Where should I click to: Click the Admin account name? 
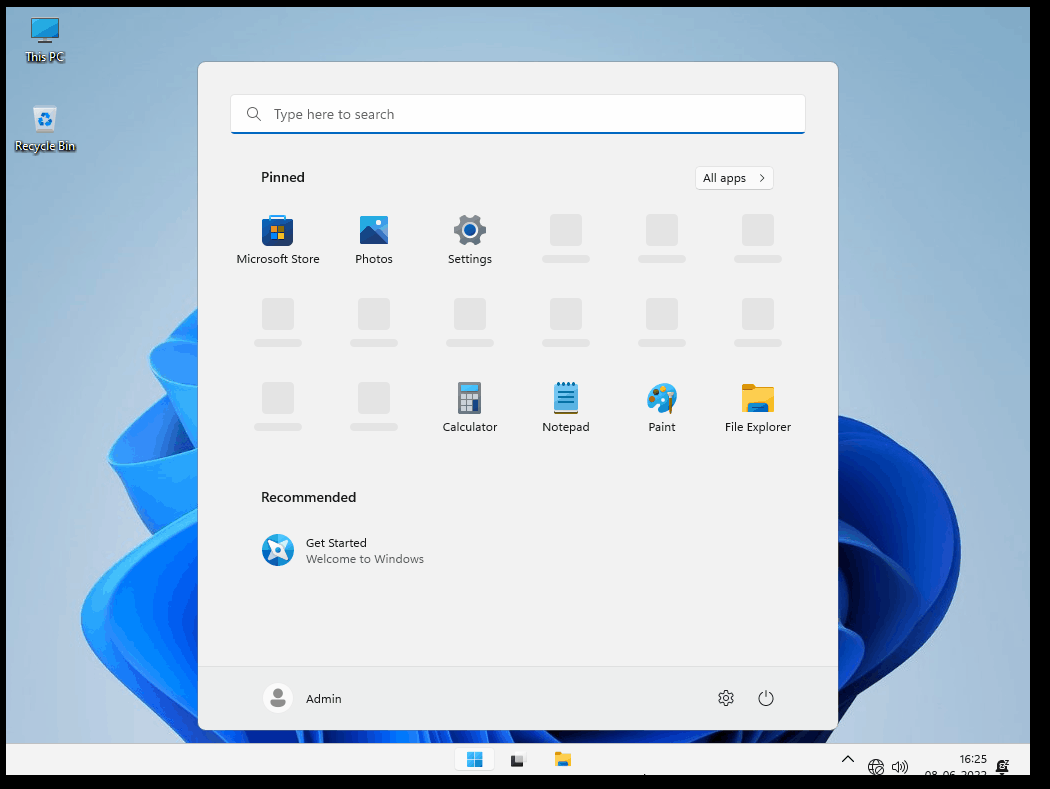click(x=323, y=699)
